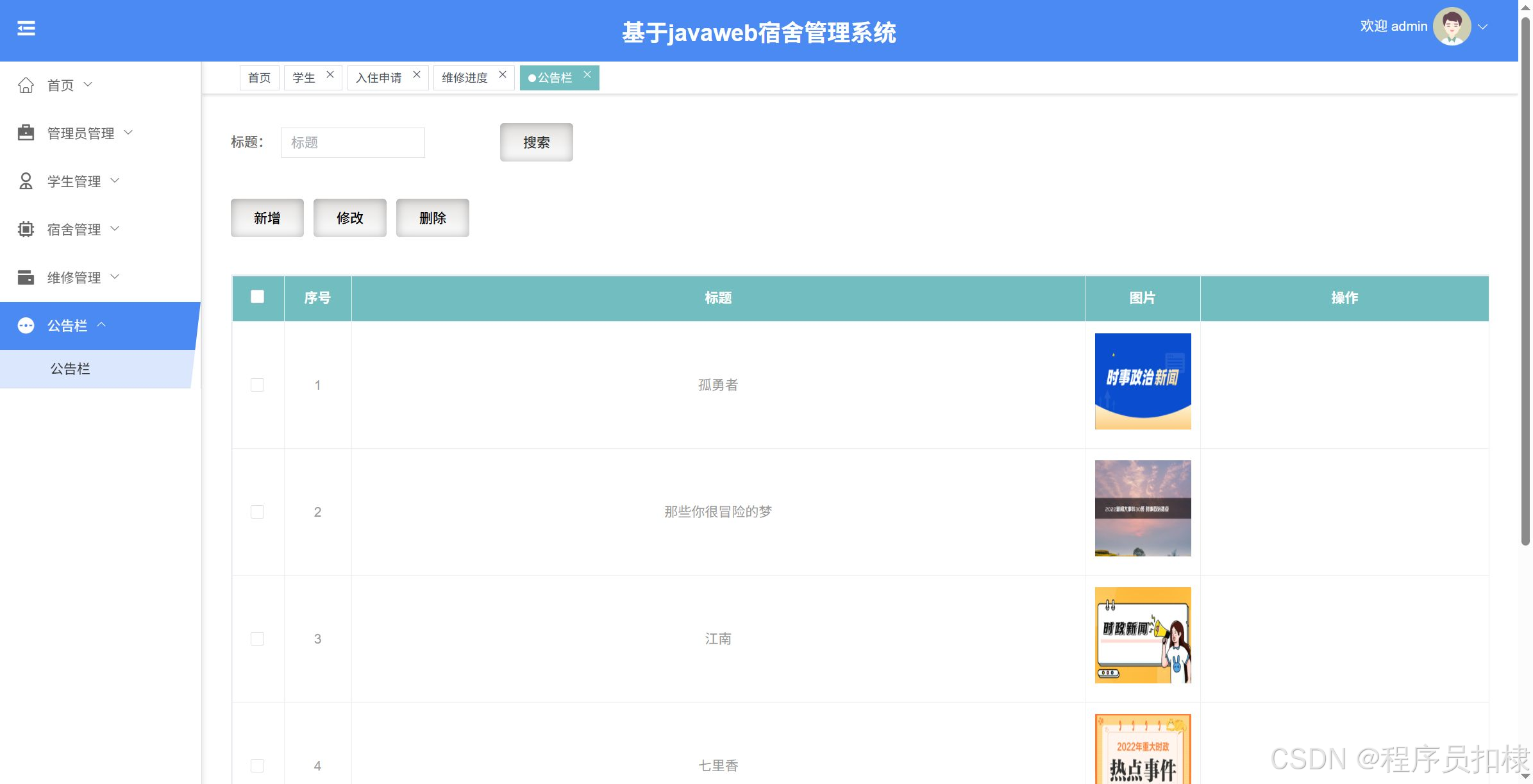Image resolution: width=1533 pixels, height=784 pixels.
Task: Click the student management person icon
Action: 26,181
